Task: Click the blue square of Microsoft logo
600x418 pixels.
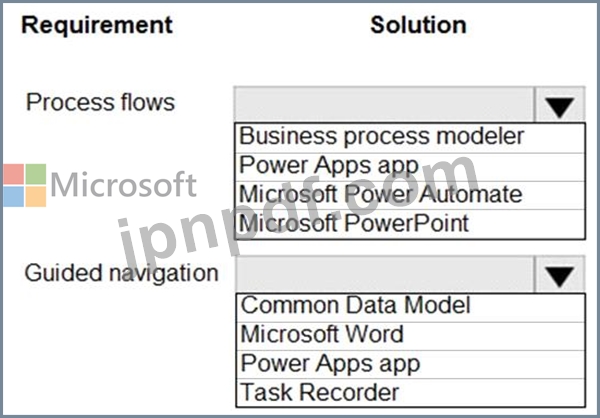Action: (14, 196)
